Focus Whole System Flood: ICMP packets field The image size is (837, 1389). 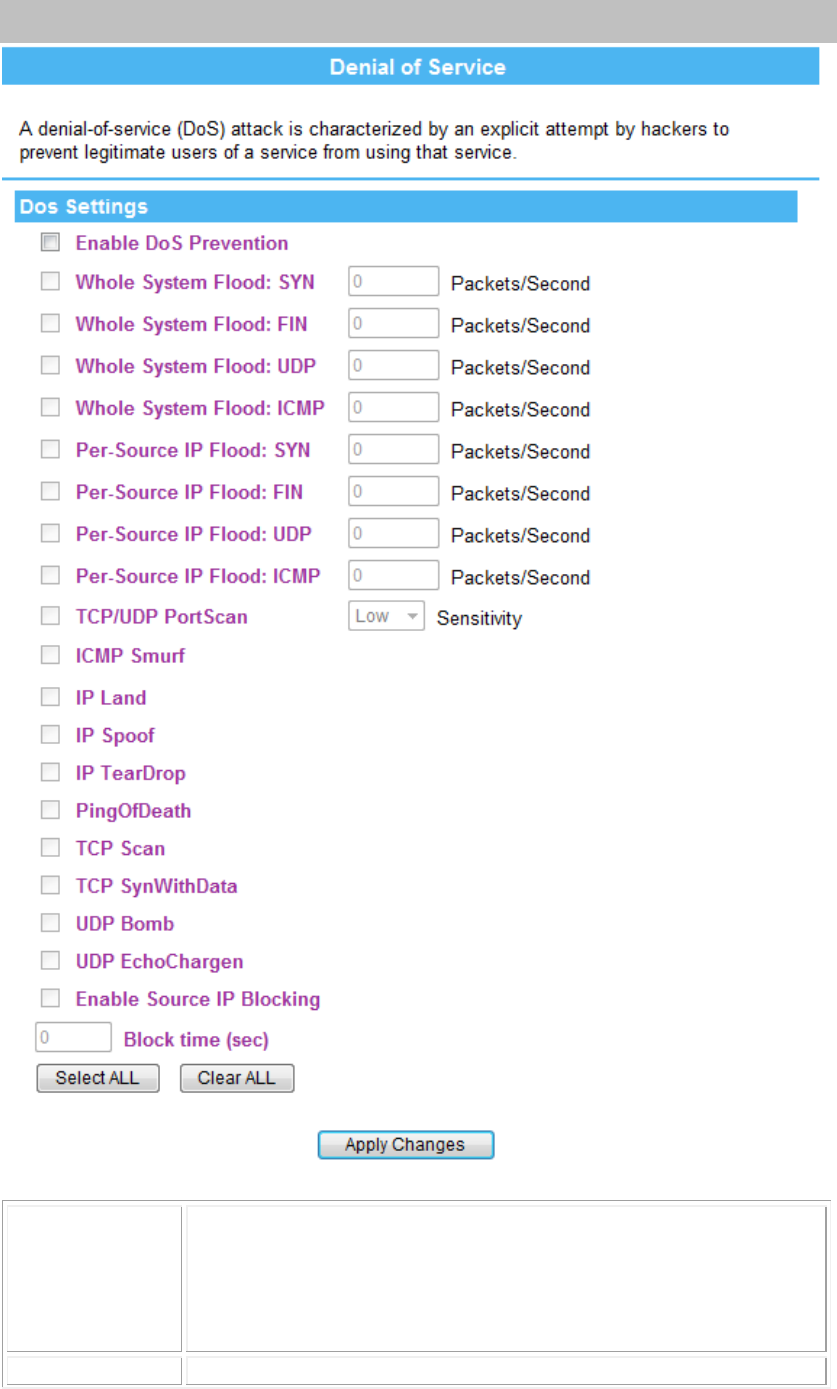pyautogui.click(x=394, y=408)
